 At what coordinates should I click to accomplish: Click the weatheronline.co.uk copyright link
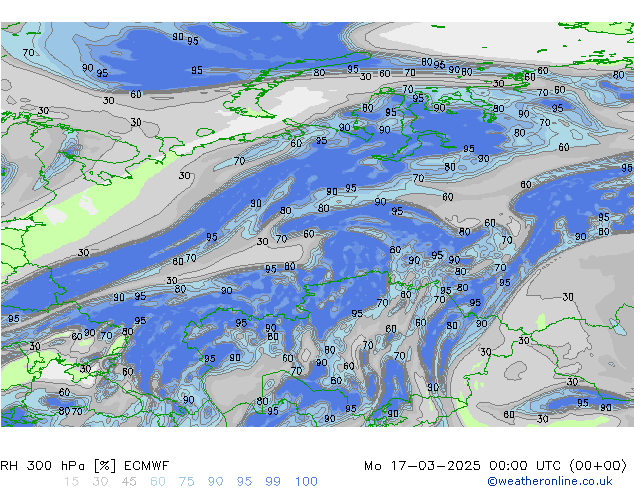click(550, 481)
